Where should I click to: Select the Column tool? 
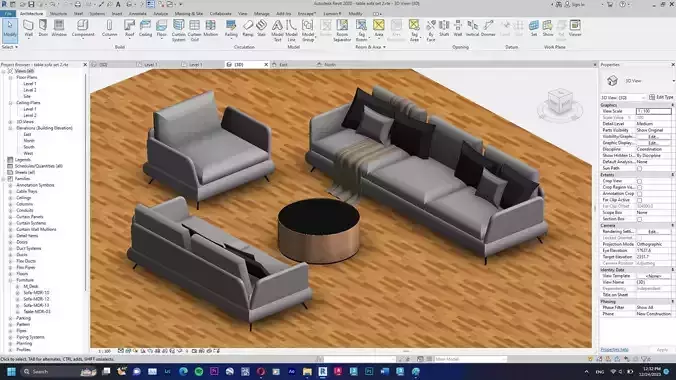coord(110,28)
